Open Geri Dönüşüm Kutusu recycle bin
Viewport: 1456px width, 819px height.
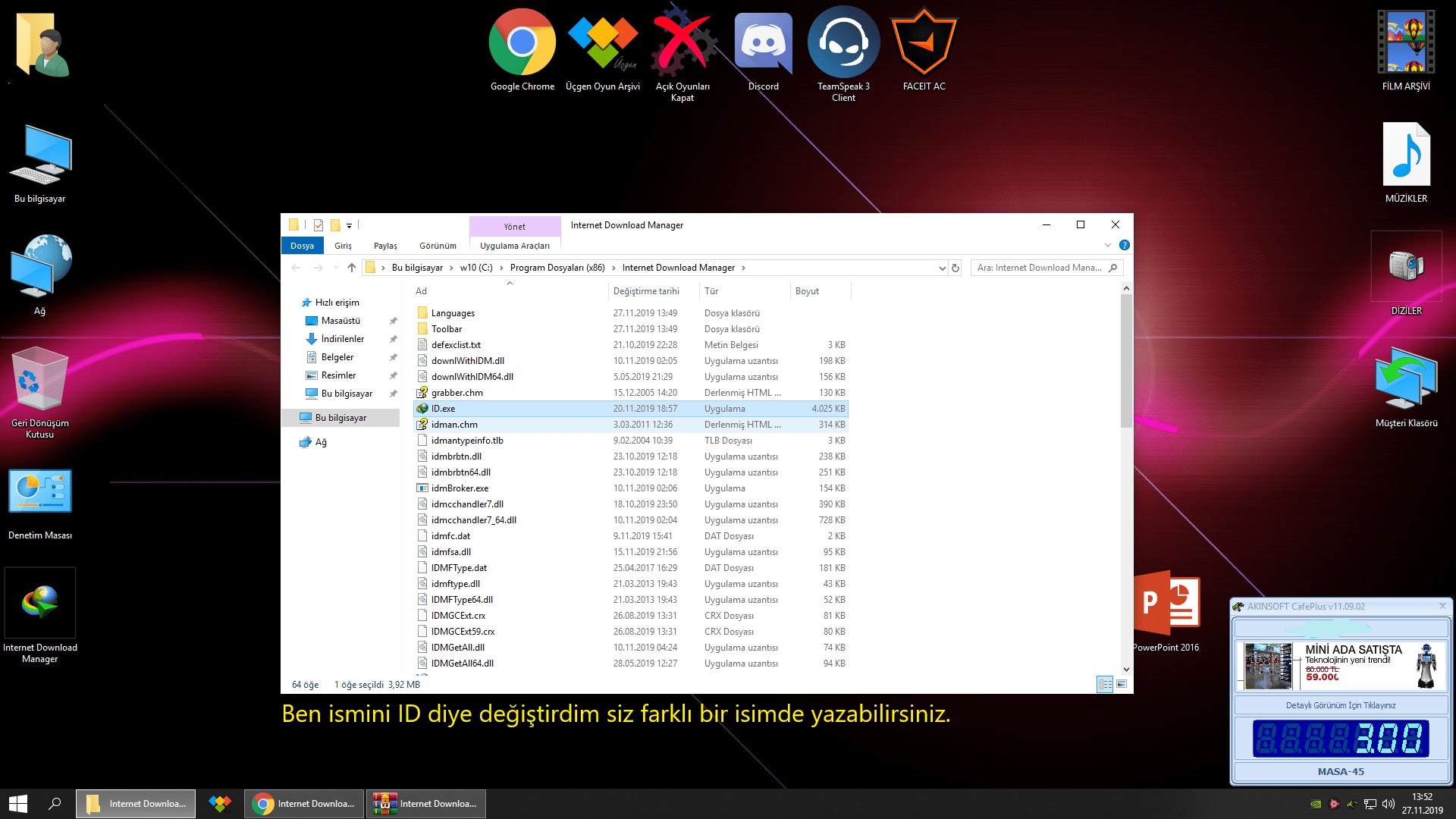click(40, 391)
